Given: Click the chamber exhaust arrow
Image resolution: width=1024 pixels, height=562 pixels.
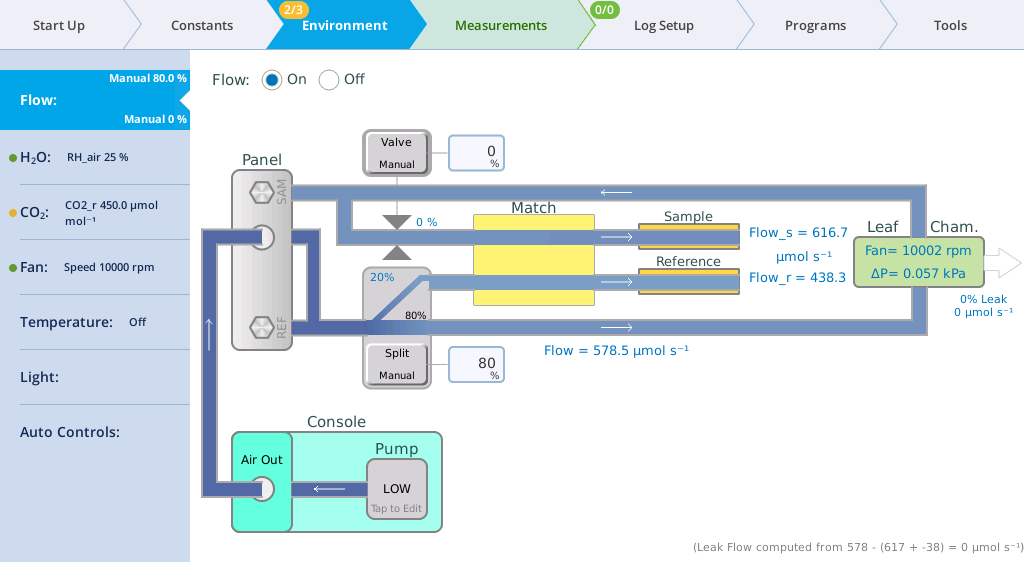Looking at the screenshot, I should (x=1004, y=264).
